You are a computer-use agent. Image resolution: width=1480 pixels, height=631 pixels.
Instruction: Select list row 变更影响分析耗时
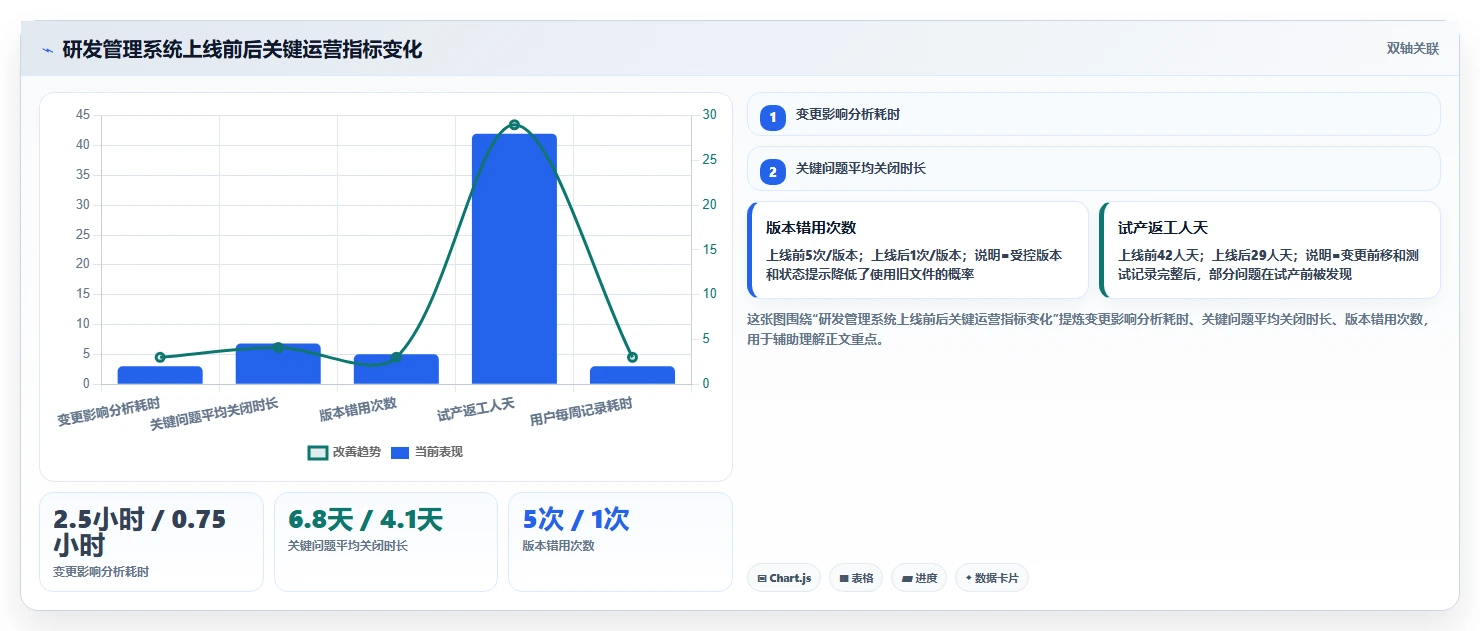pyautogui.click(x=1094, y=114)
